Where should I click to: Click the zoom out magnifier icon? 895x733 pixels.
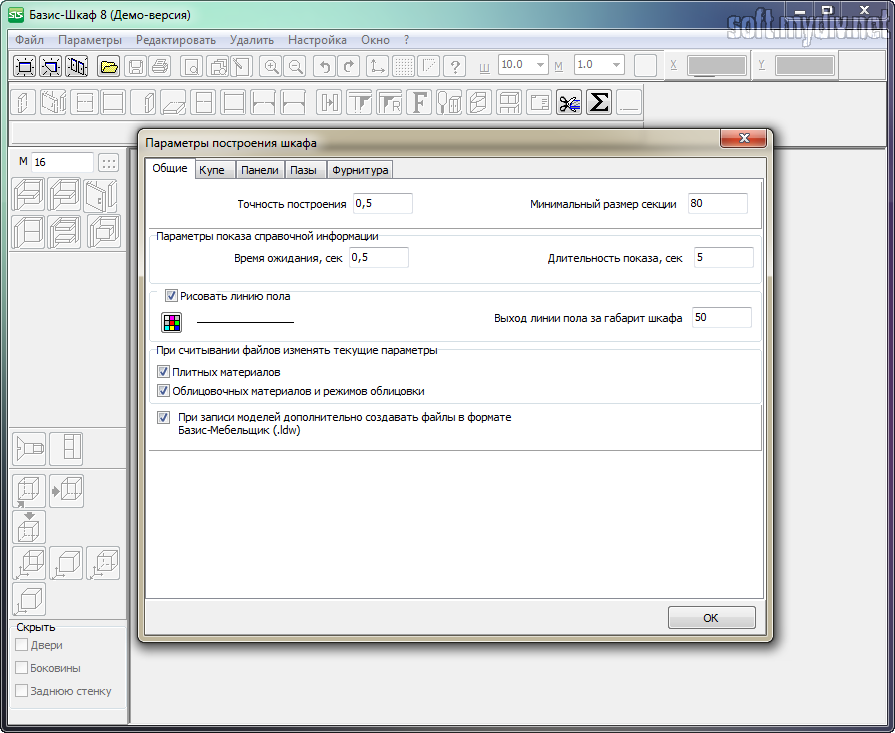(x=295, y=66)
